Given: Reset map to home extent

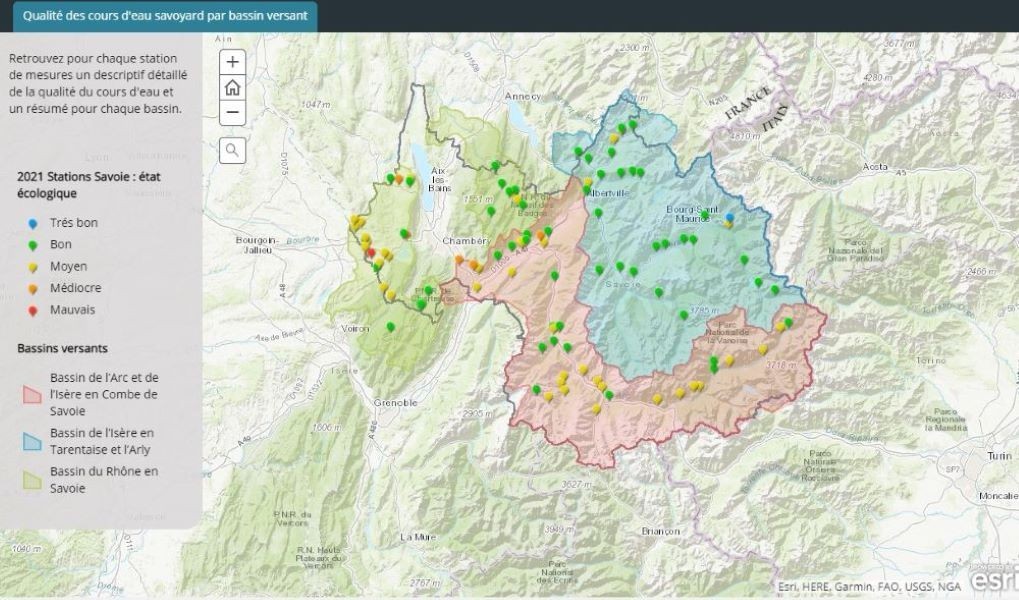Looking at the screenshot, I should pos(233,87).
